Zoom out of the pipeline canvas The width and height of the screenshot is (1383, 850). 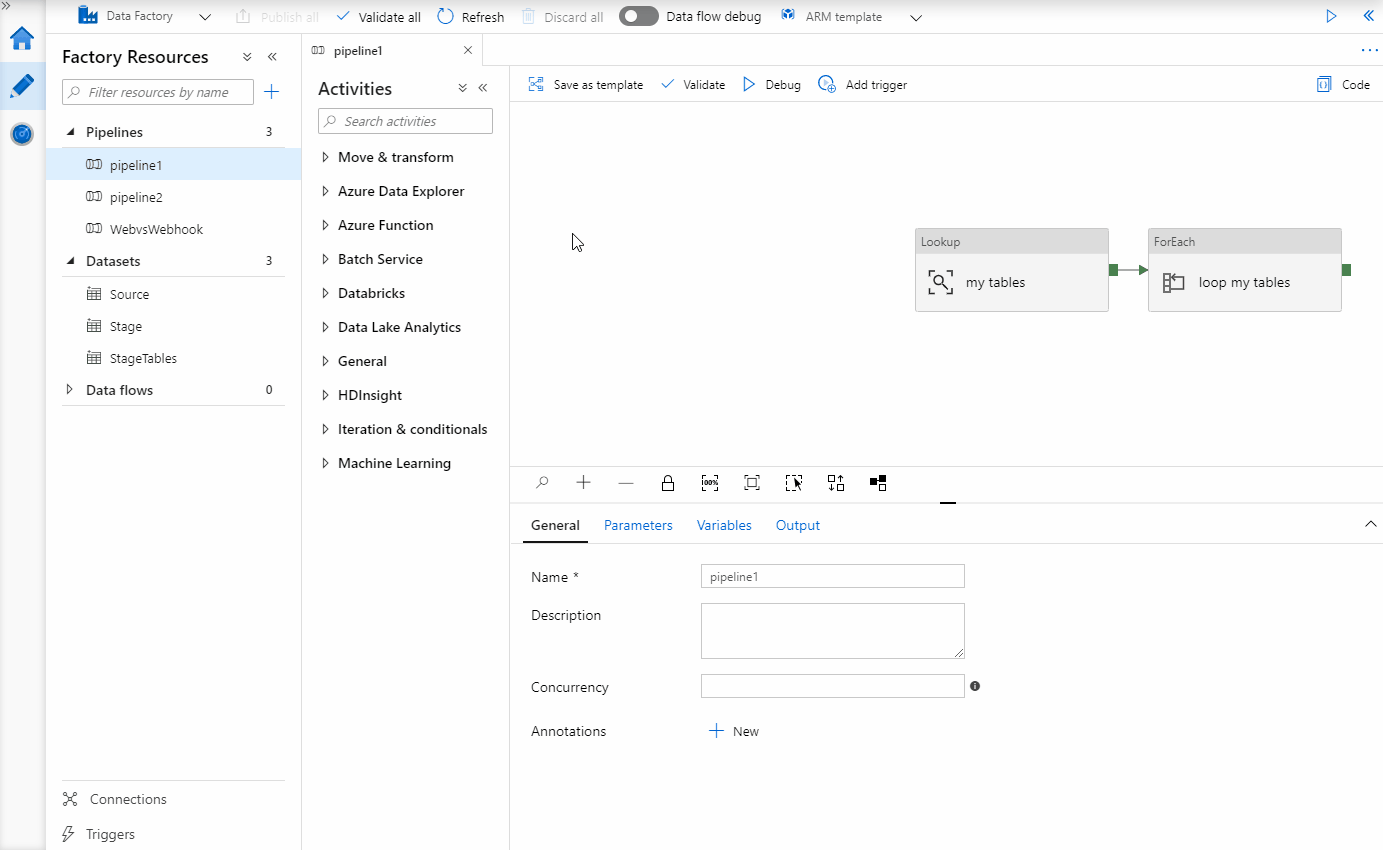[626, 483]
